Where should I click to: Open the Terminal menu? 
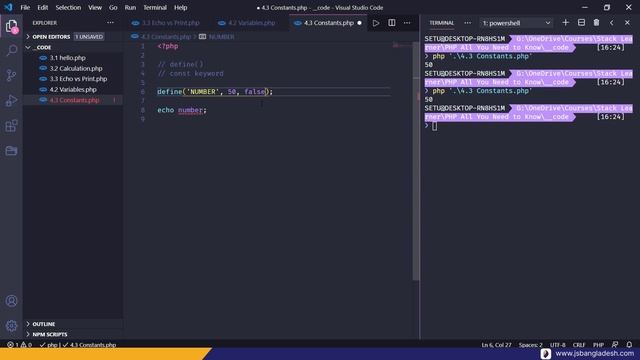(155, 7)
